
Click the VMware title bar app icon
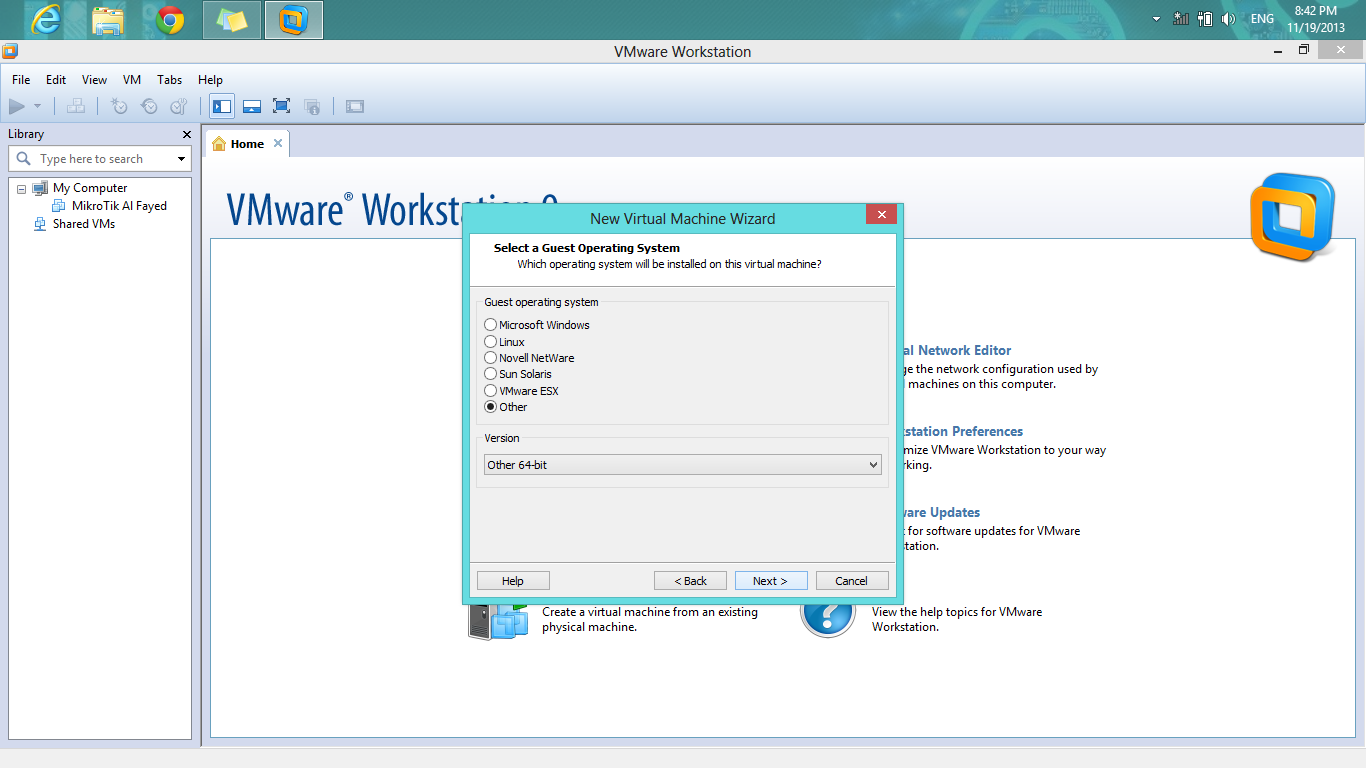point(10,51)
